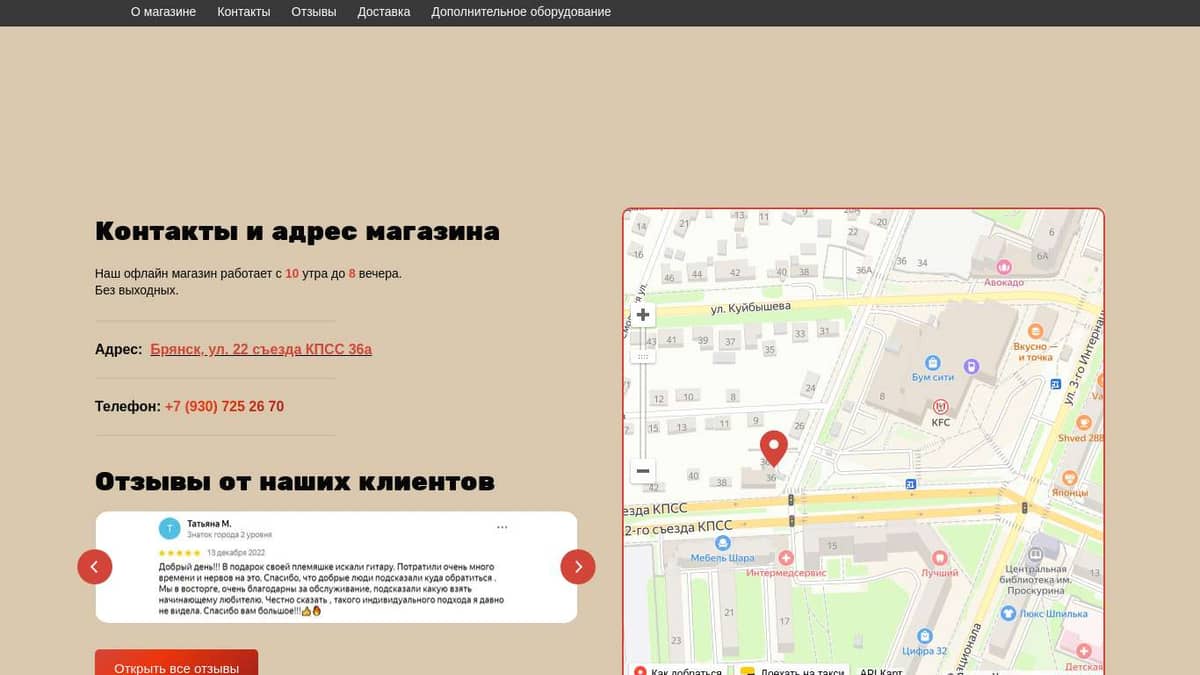Call the phone number +7 (930) 725 26 70
Screen dimensions: 1200x675
224,406
